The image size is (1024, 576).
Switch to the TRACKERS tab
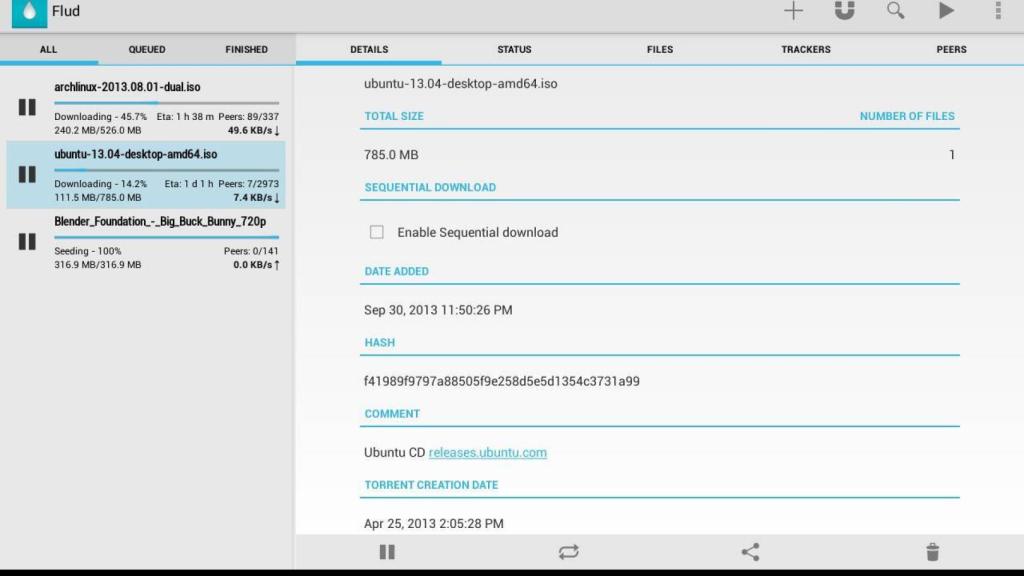point(805,48)
